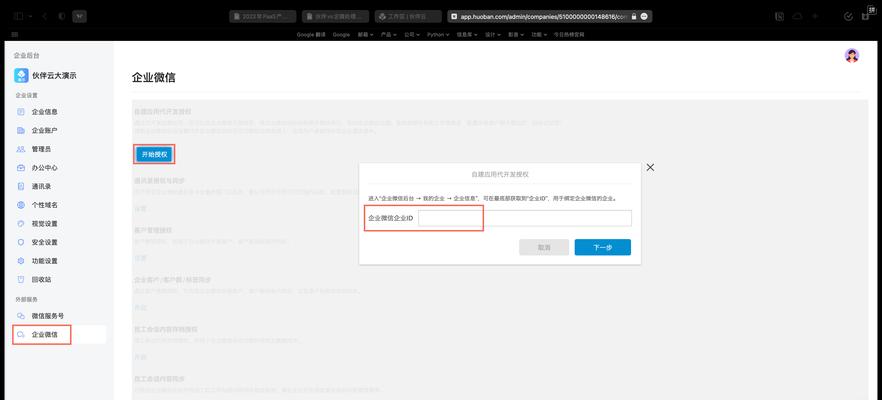Switch to the 2023年PaaS browser tab
This screenshot has width=882, height=400.
pos(263,17)
